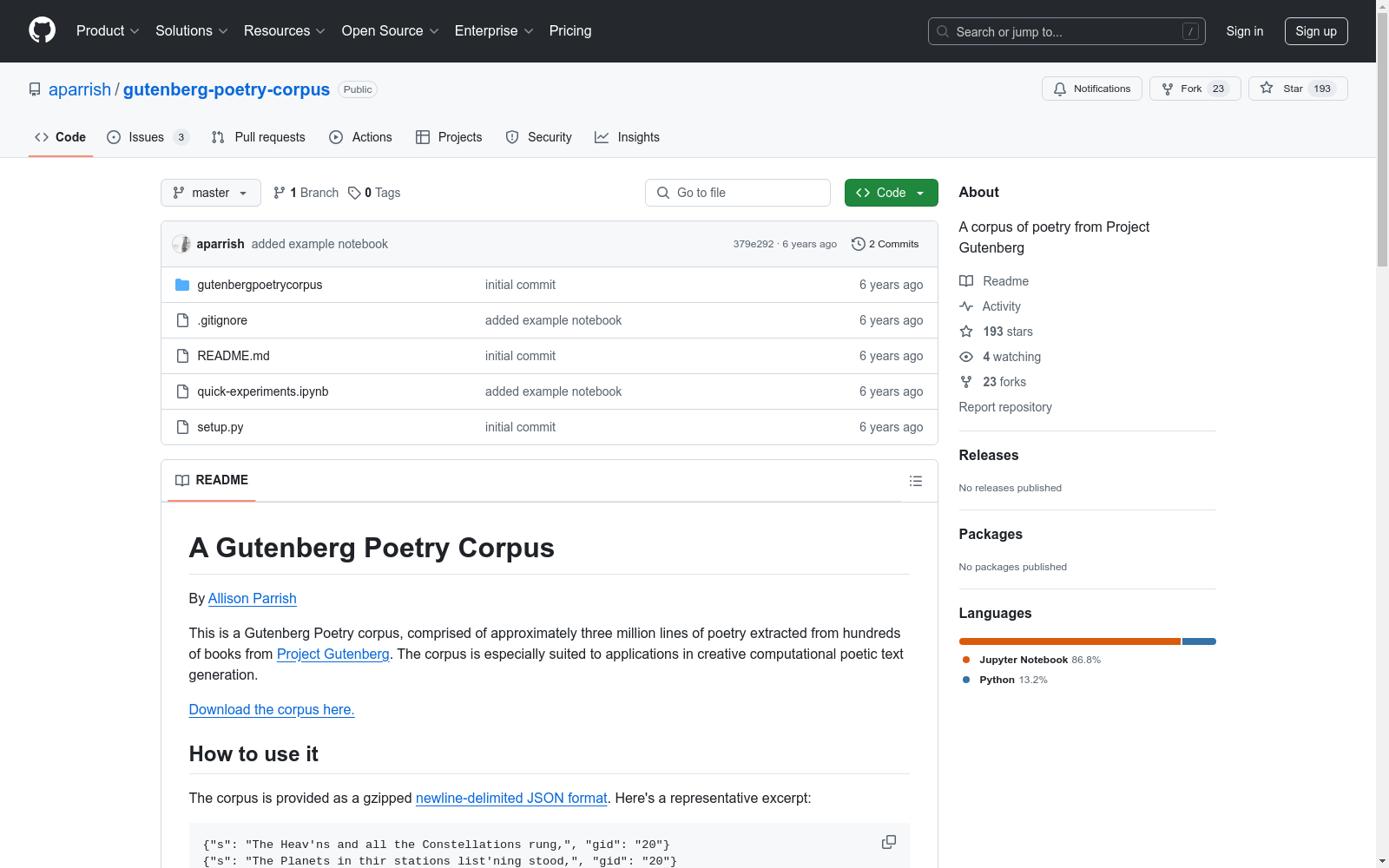Click the setup.py file icon
This screenshot has width=1389, height=868.
182,427
